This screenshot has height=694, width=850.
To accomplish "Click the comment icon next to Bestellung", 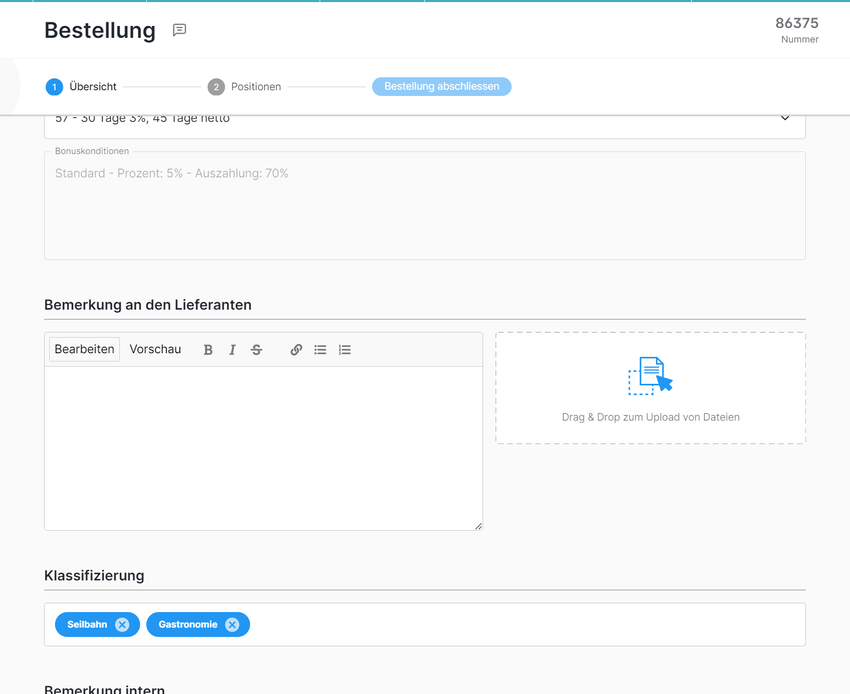I will (x=179, y=30).
